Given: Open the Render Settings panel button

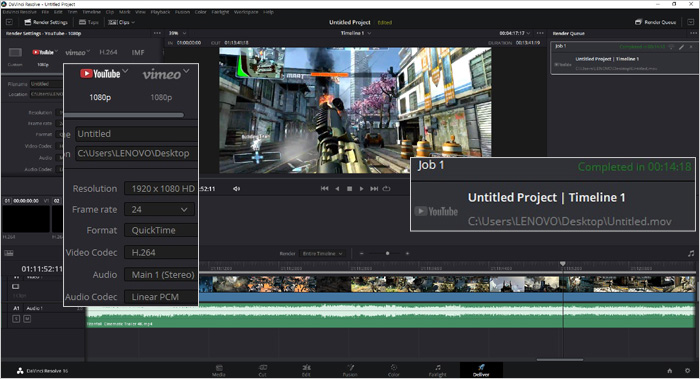Looking at the screenshot, I should click(x=46, y=22).
